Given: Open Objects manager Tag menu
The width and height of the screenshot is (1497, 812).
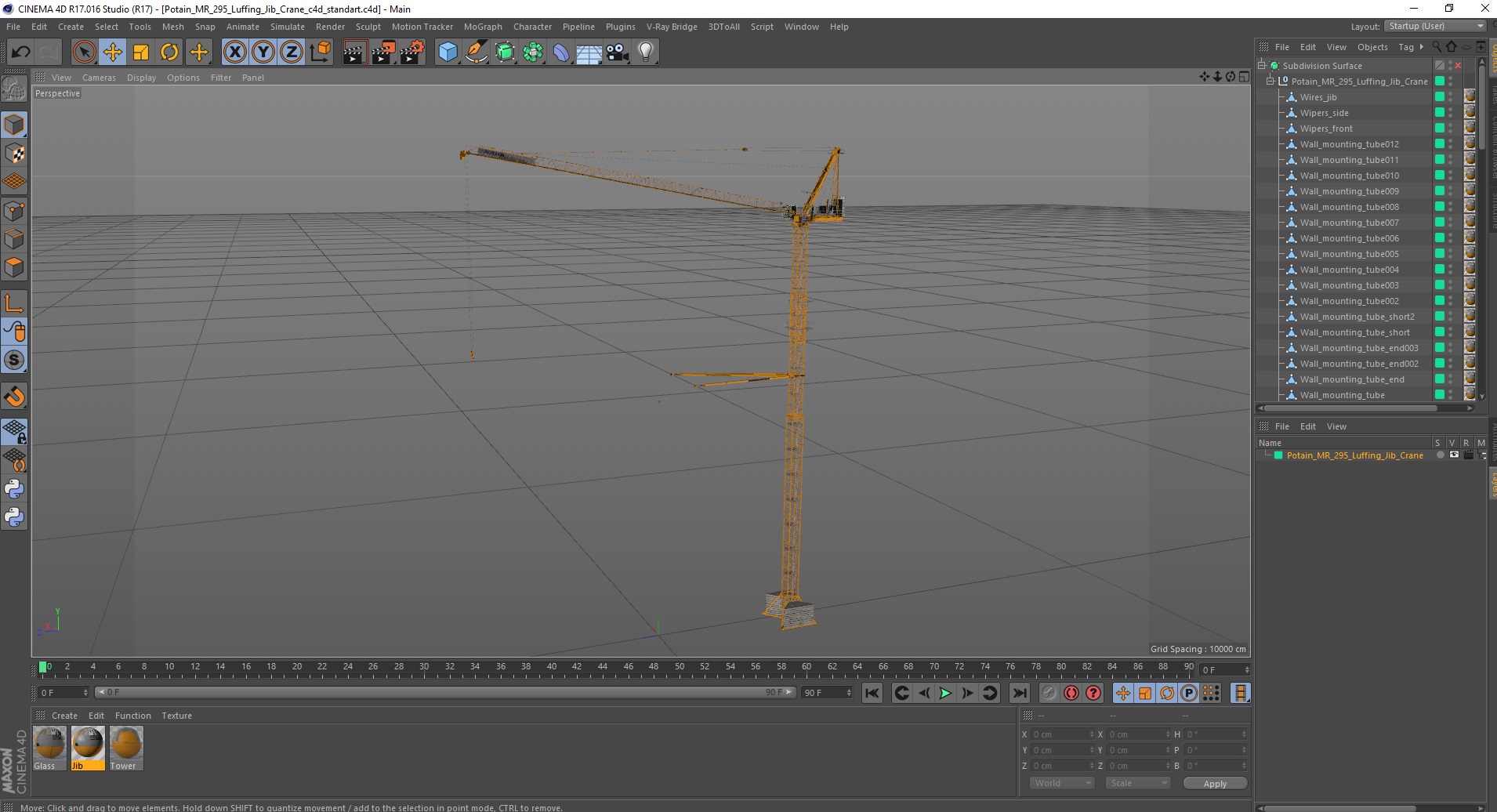Looking at the screenshot, I should (1406, 47).
